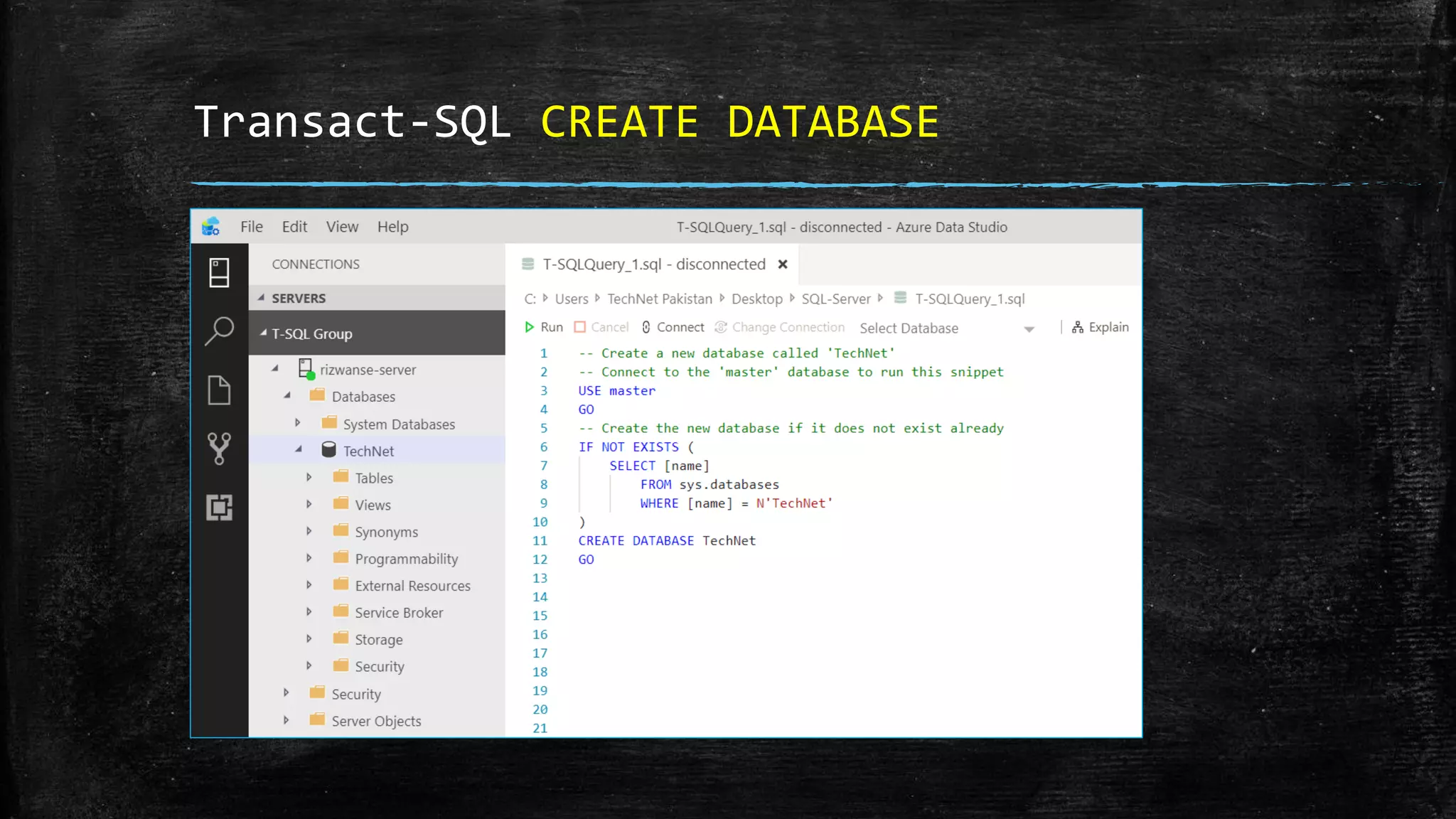Screen dimensions: 1456x819
Task: Click the Synonyms folder icon
Action: tap(341, 530)
